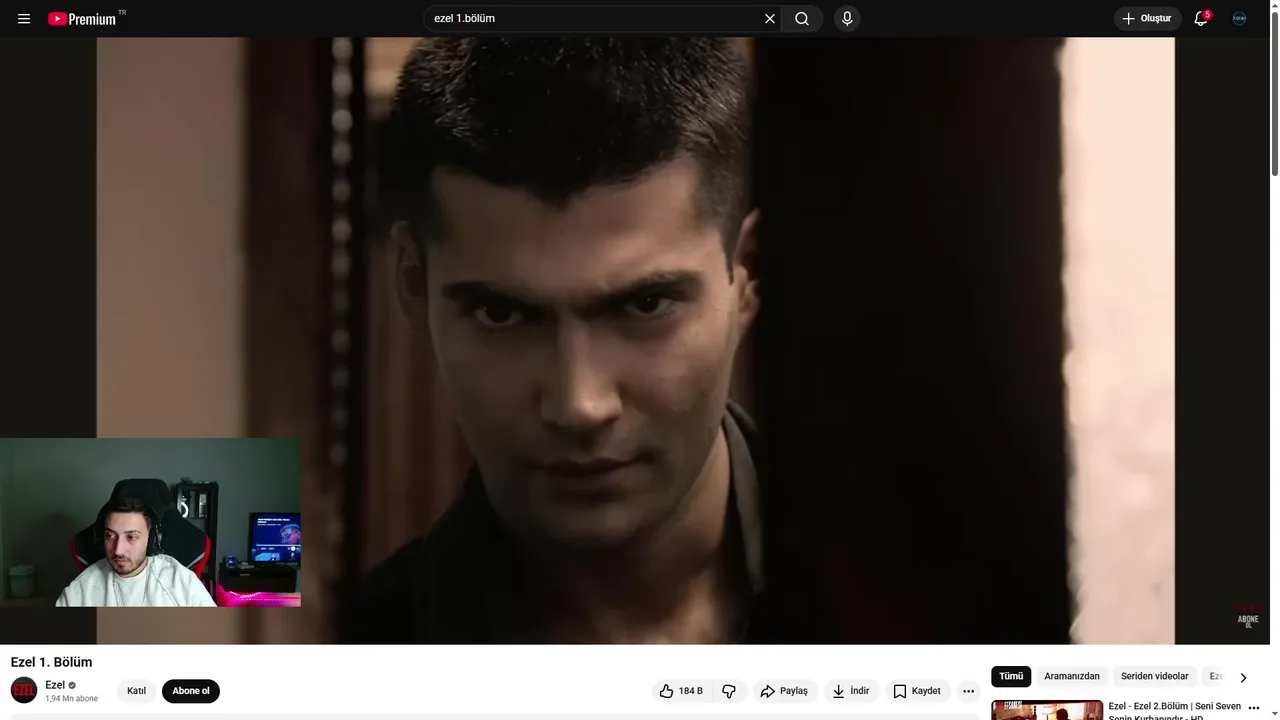The image size is (1280, 720).
Task: Open options menu for Ezel 2.Bölüm suggestion
Action: point(1254,708)
